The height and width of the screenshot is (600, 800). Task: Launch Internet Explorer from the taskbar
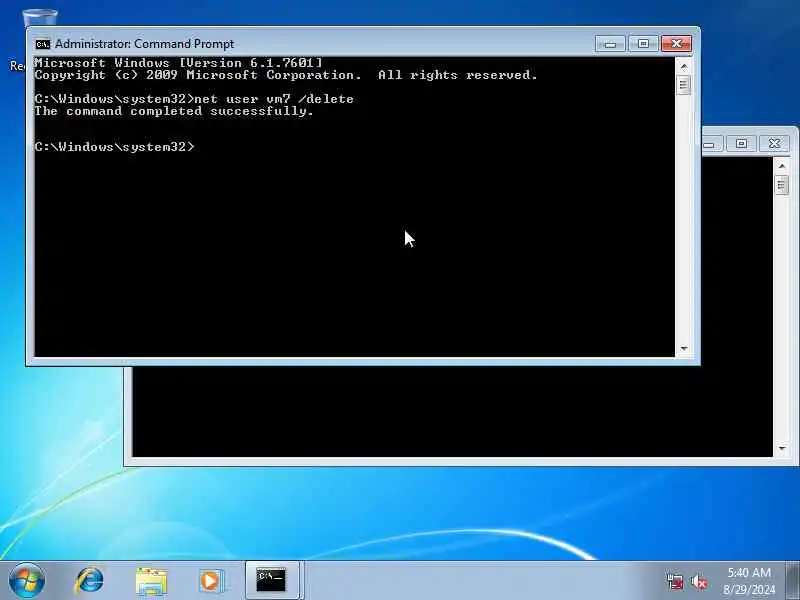[89, 581]
